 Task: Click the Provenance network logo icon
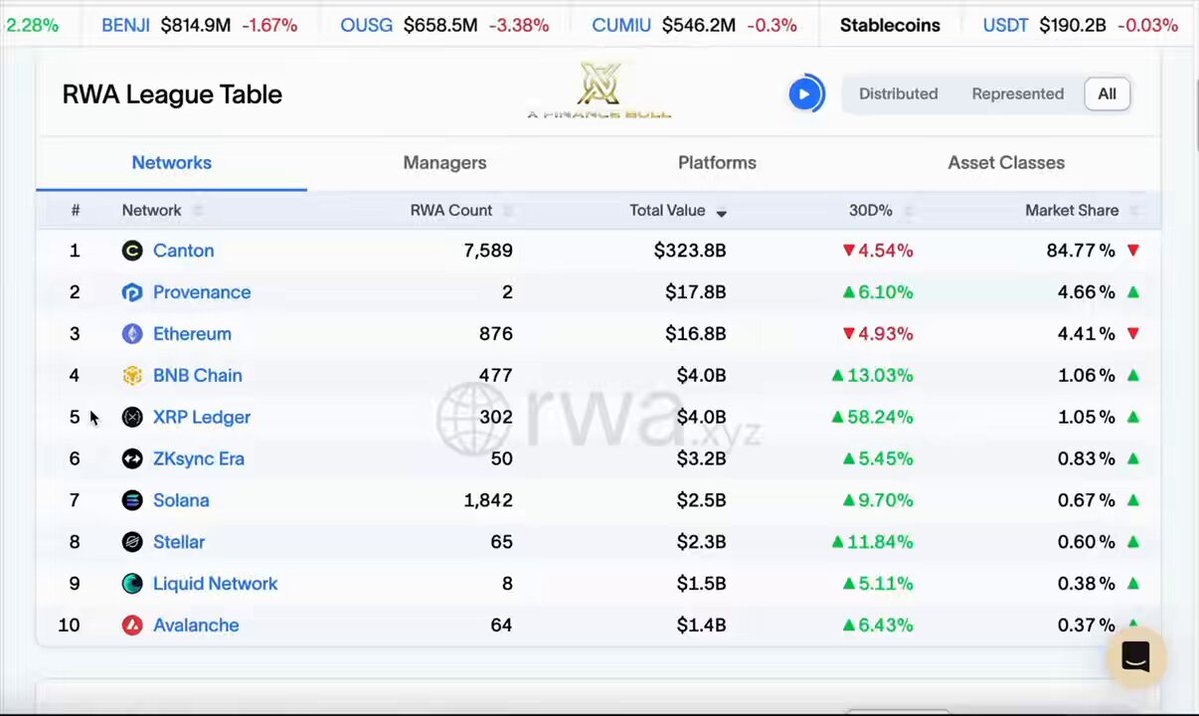(132, 292)
